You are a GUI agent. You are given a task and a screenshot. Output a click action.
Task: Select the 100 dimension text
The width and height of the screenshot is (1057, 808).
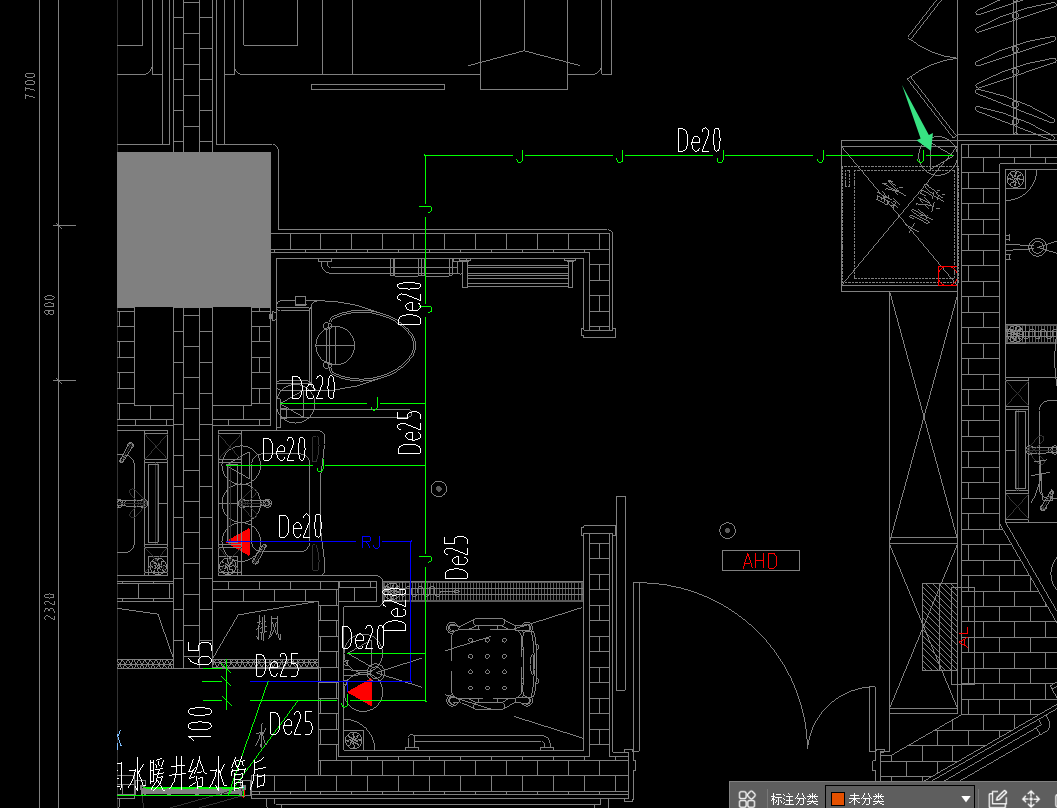tap(200, 723)
